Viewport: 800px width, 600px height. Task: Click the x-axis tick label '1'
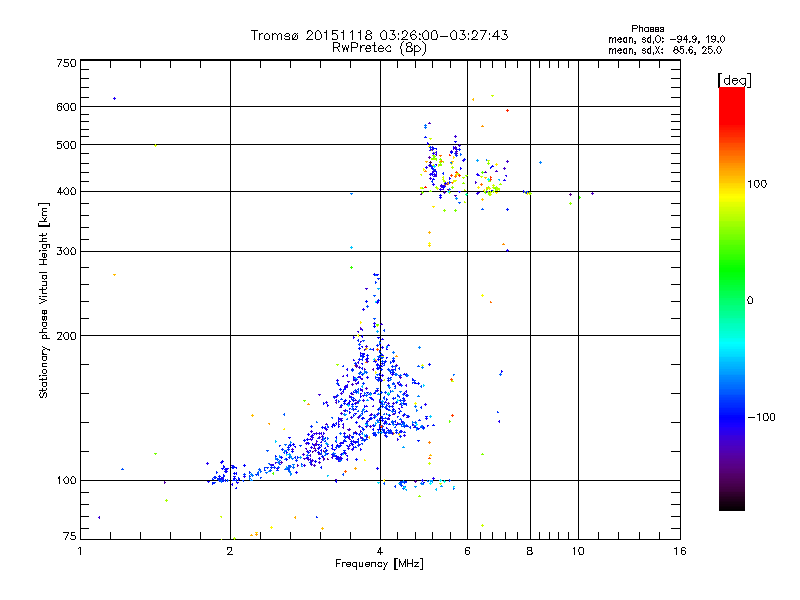(x=80, y=551)
